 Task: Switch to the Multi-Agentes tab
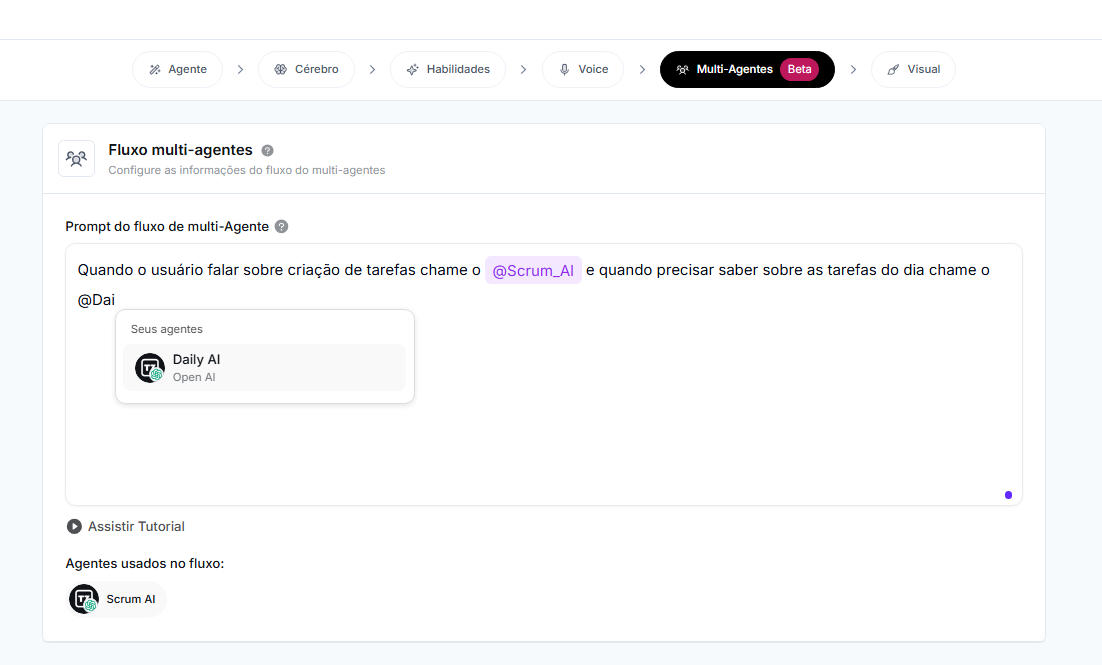point(747,69)
